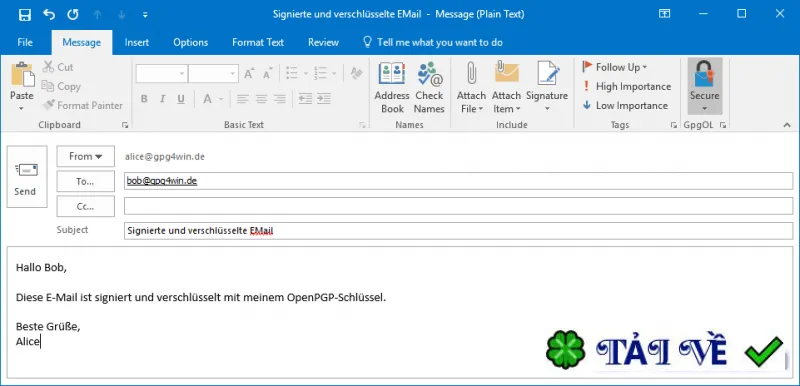The width and height of the screenshot is (800, 386).
Task: Click the Cc... button
Action: (x=85, y=206)
